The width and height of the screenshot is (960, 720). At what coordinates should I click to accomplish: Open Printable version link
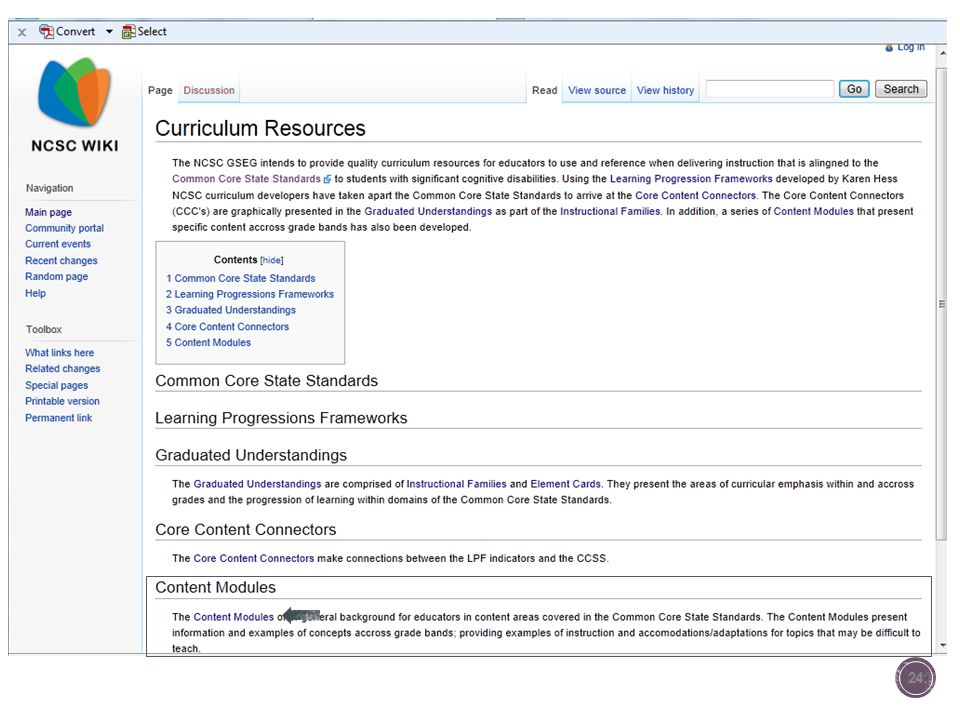(x=62, y=401)
